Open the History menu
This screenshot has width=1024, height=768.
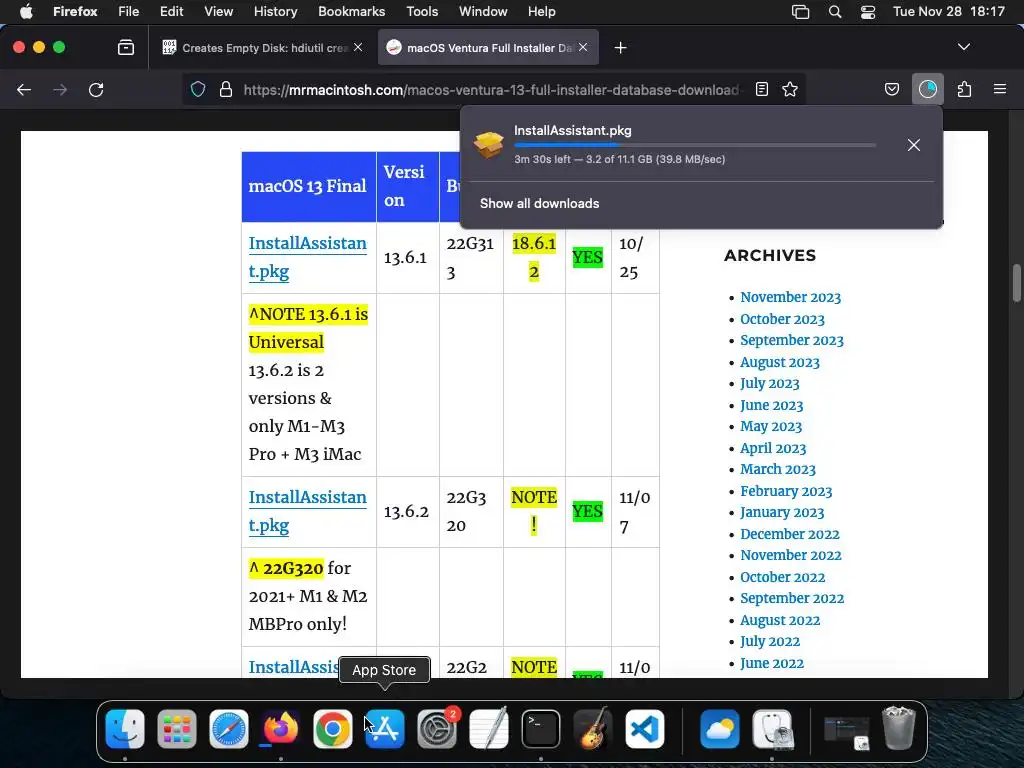click(x=275, y=11)
